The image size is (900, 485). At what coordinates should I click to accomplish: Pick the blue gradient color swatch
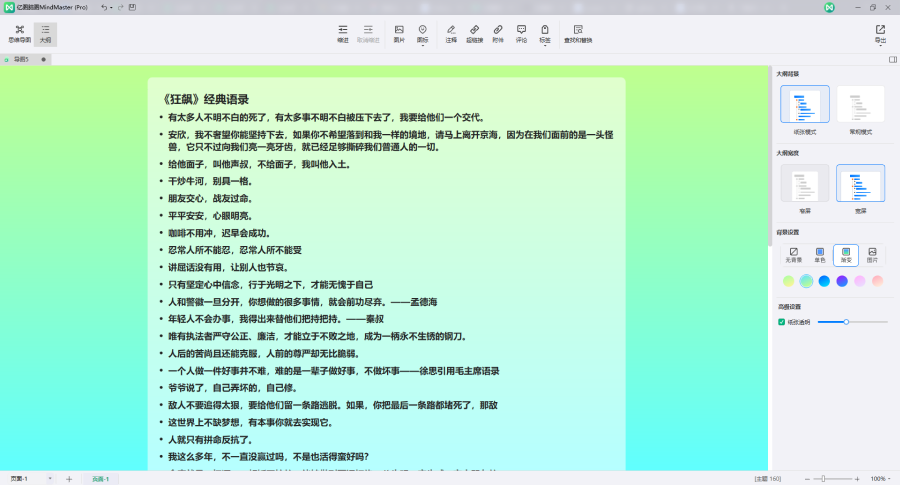(x=824, y=281)
